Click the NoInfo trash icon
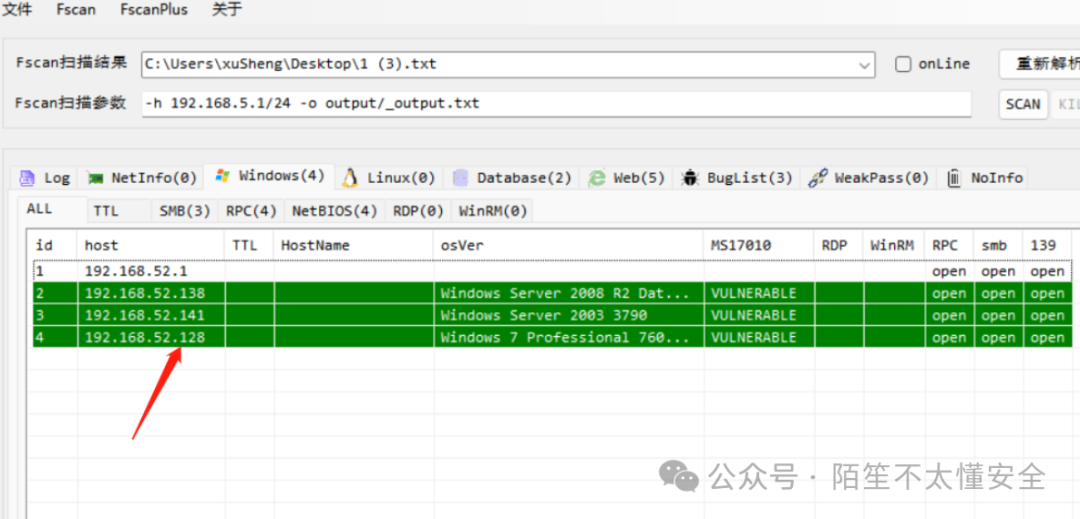Screen dimensions: 1080x519 coord(955,178)
